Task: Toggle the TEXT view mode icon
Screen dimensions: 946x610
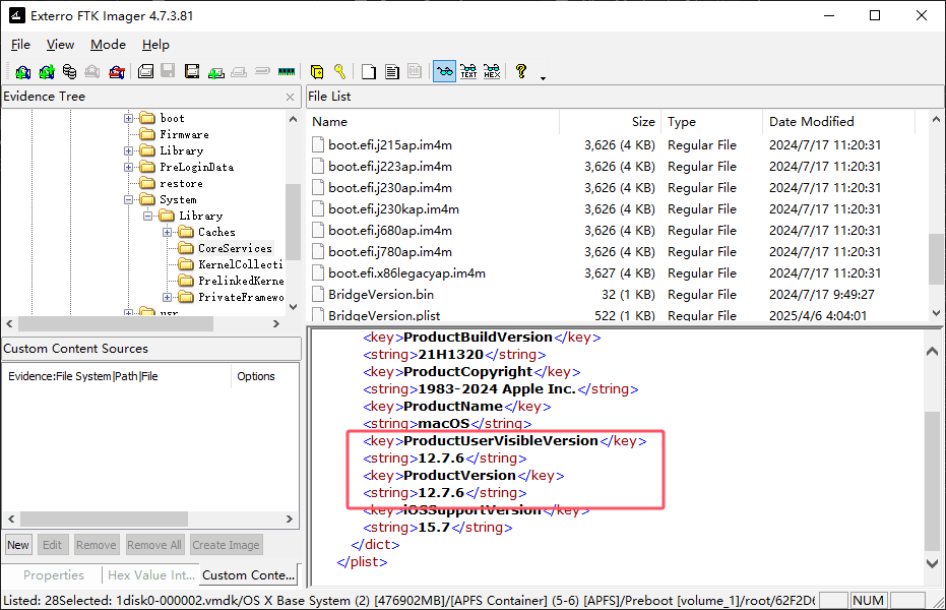Action: (x=468, y=72)
